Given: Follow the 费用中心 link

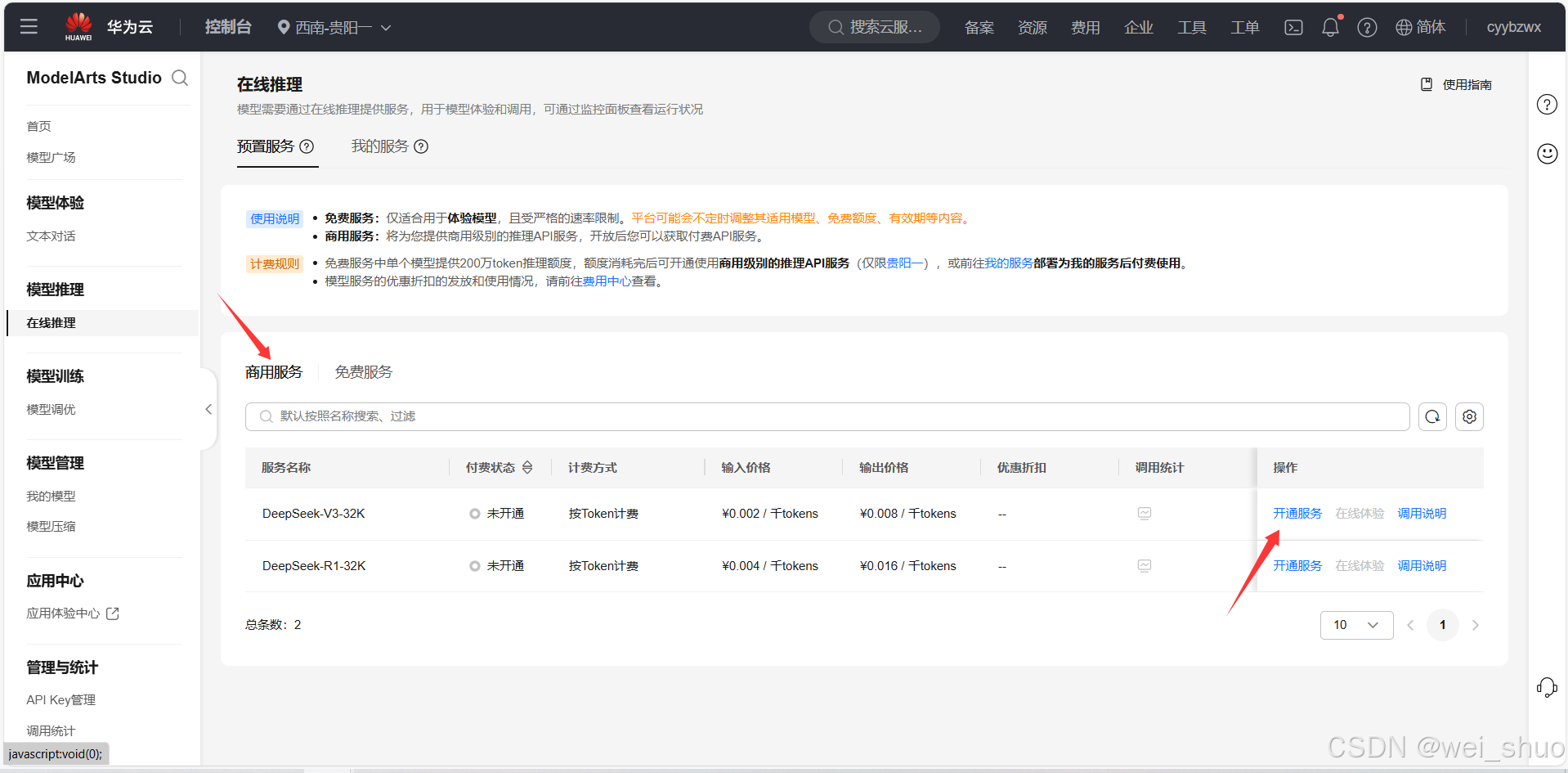Looking at the screenshot, I should pos(607,281).
